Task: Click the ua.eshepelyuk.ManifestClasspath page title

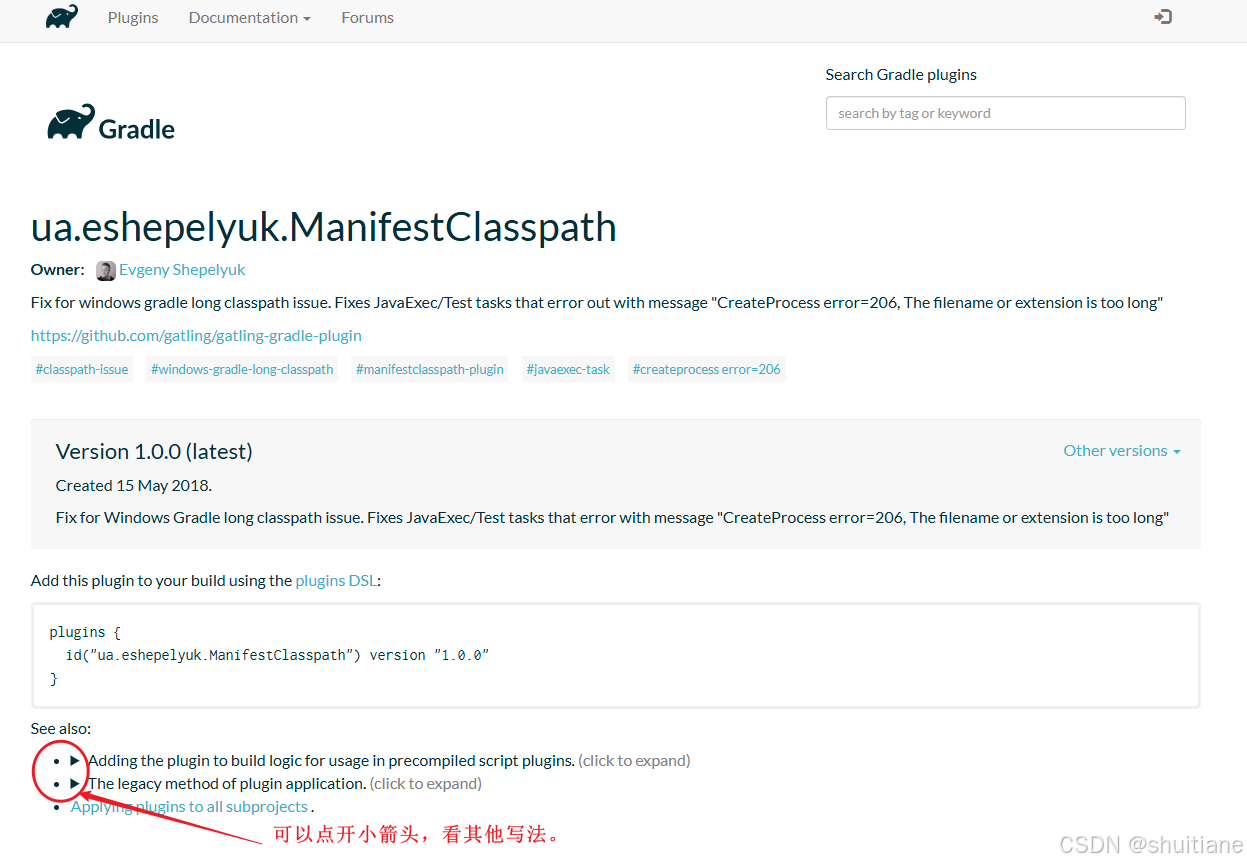Action: click(324, 228)
